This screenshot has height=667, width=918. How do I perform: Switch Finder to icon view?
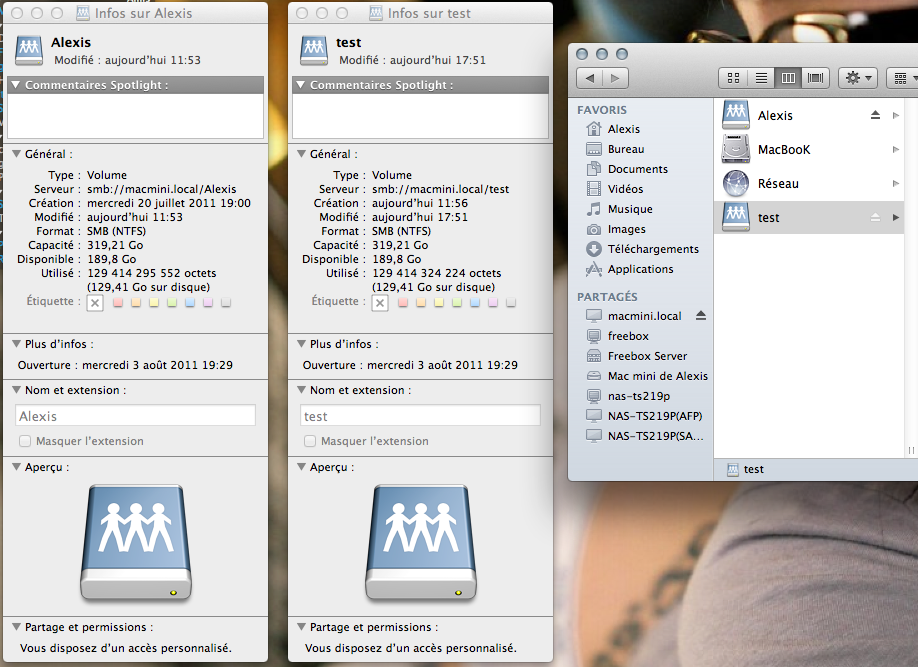click(x=733, y=78)
